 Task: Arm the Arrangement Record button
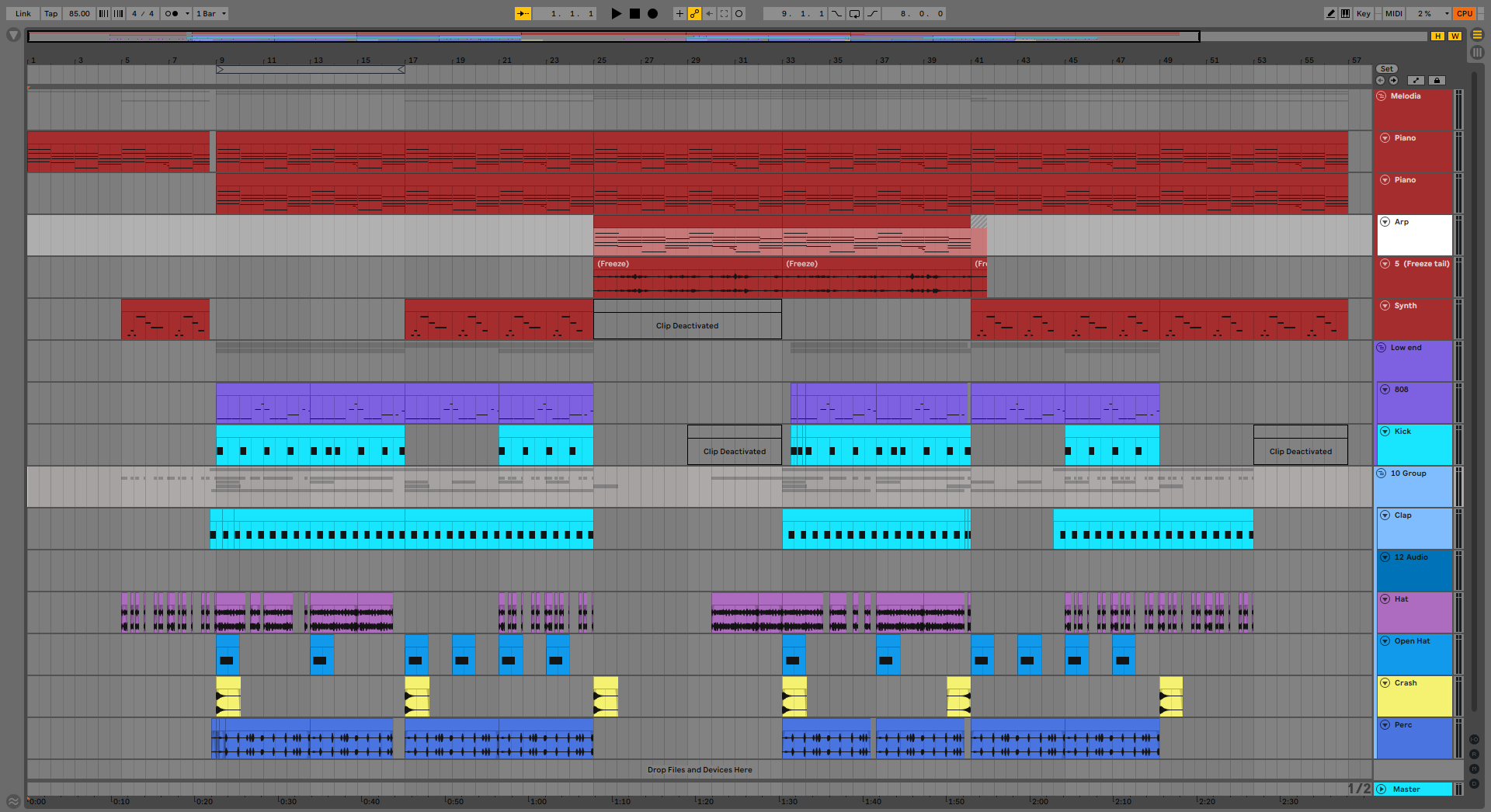tap(652, 13)
